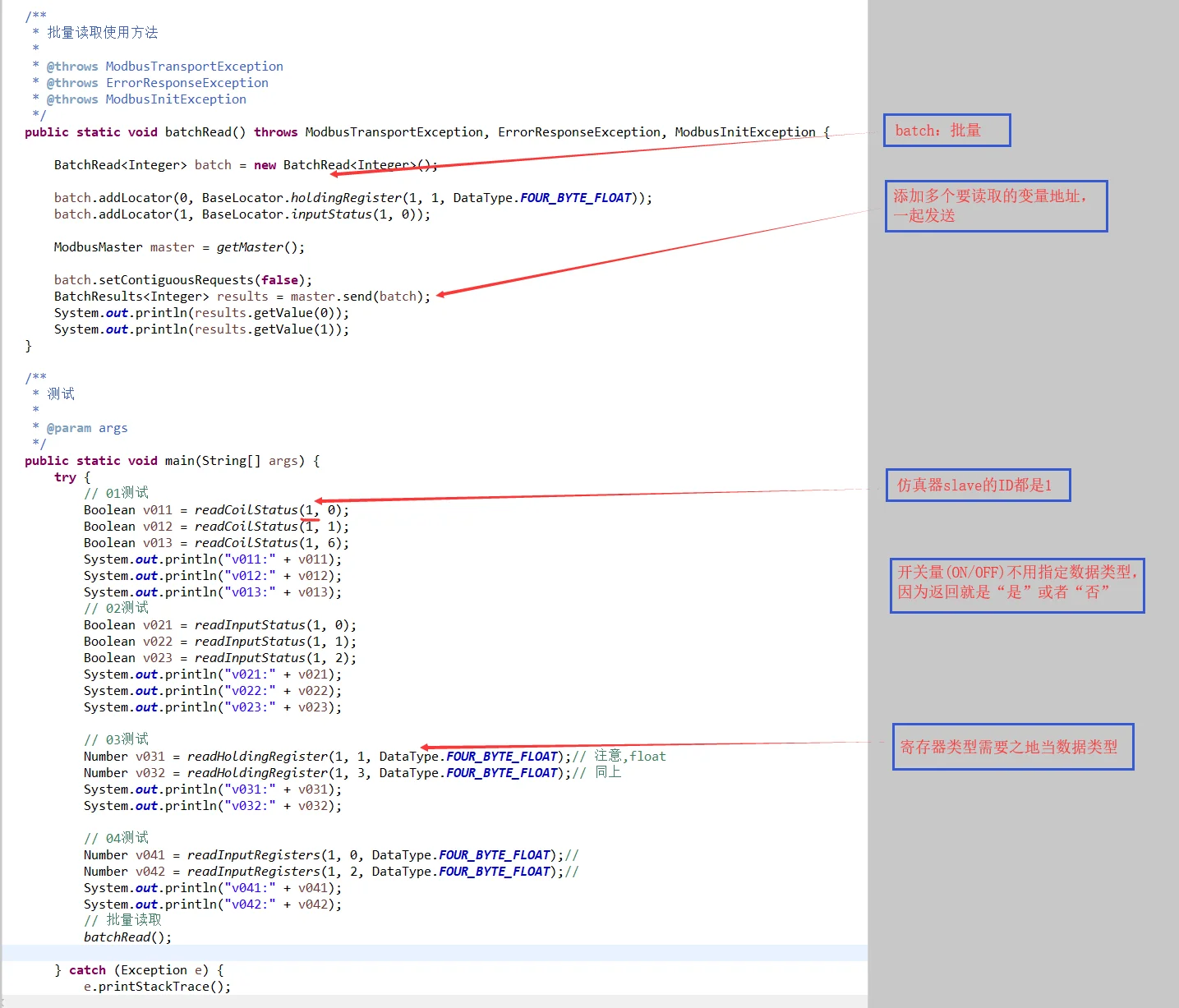Place cursor on the highlighted empty line
The width and height of the screenshot is (1179, 1008).
pos(435,953)
